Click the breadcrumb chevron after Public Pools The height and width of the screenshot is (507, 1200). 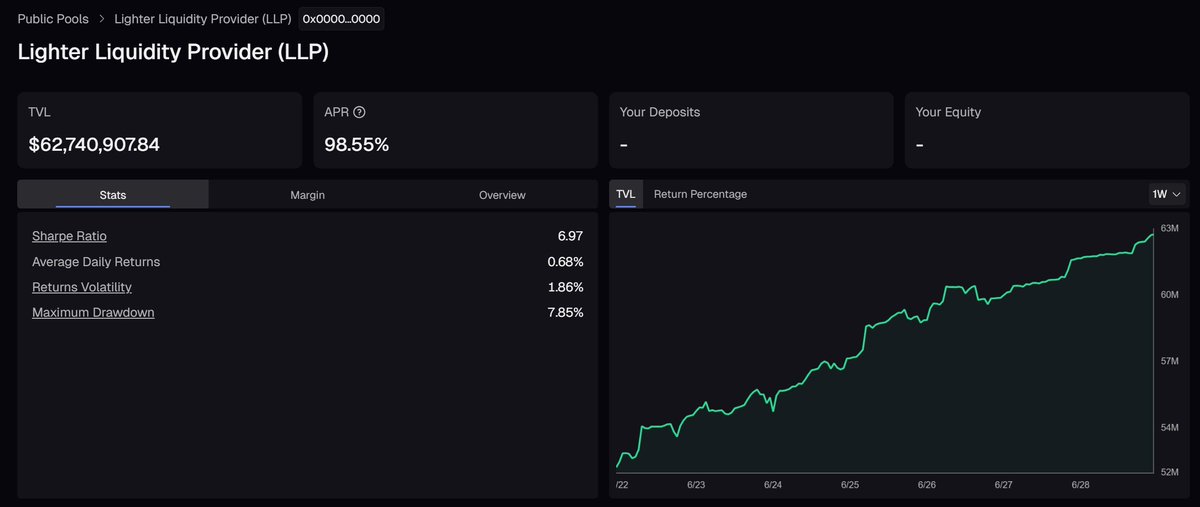pyautogui.click(x=101, y=19)
